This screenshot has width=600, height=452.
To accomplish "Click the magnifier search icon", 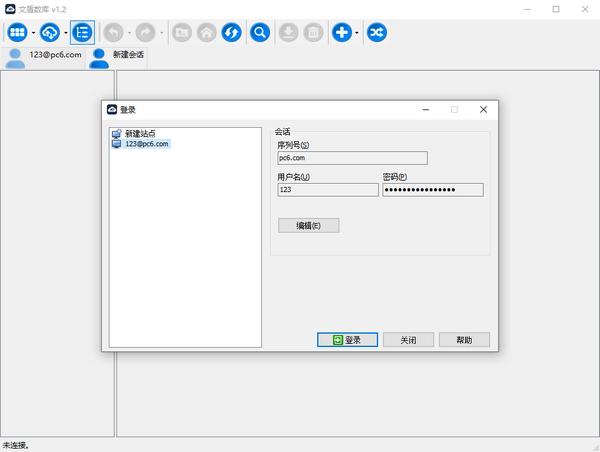I will 260,33.
